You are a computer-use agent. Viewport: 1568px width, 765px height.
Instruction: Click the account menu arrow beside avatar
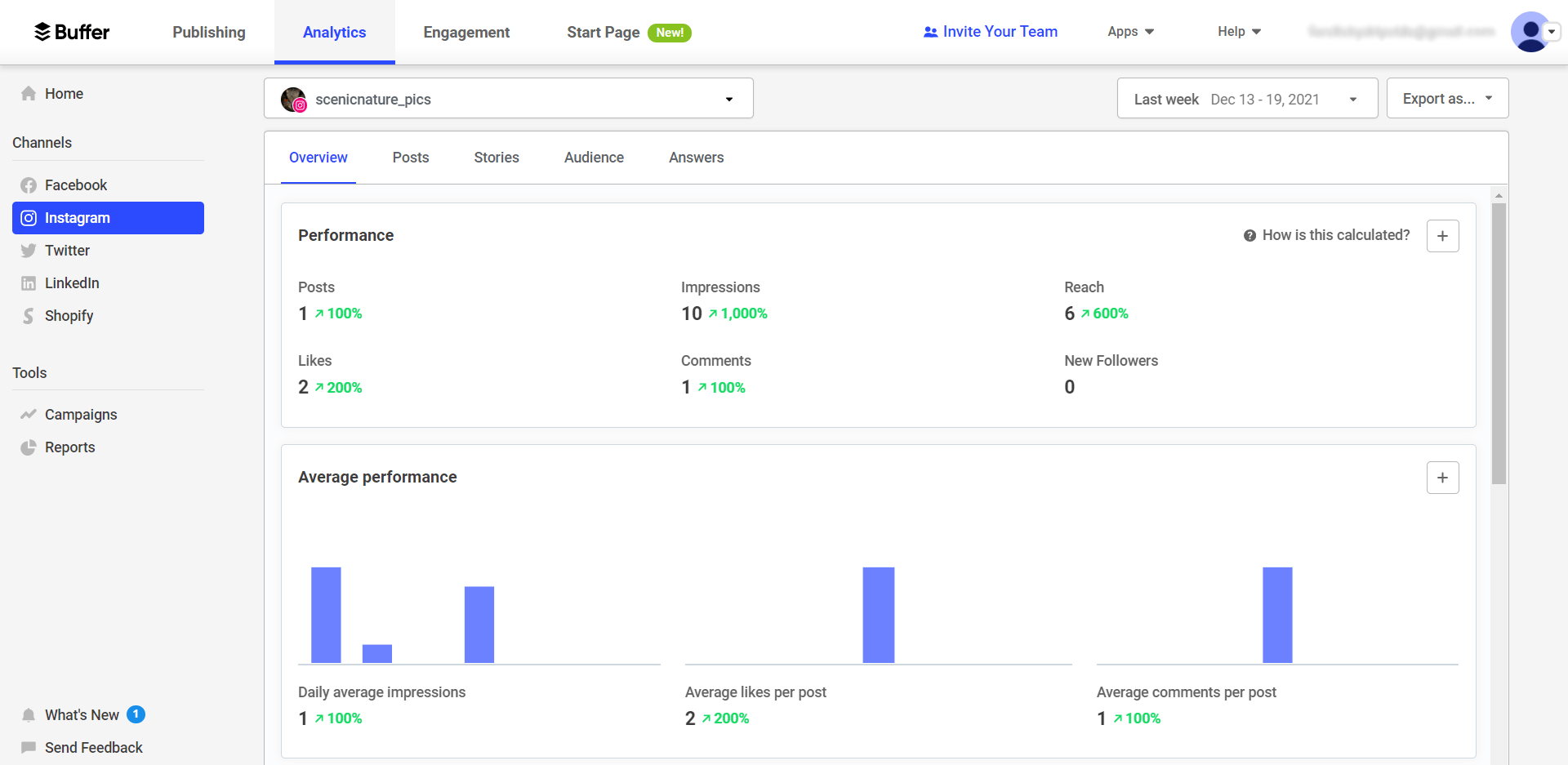coord(1552,32)
